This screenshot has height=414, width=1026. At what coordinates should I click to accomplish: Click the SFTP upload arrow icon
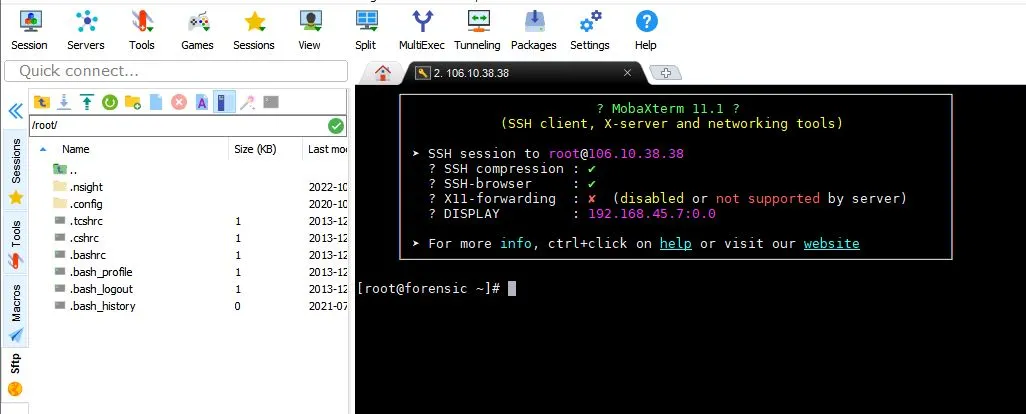pyautogui.click(x=87, y=102)
